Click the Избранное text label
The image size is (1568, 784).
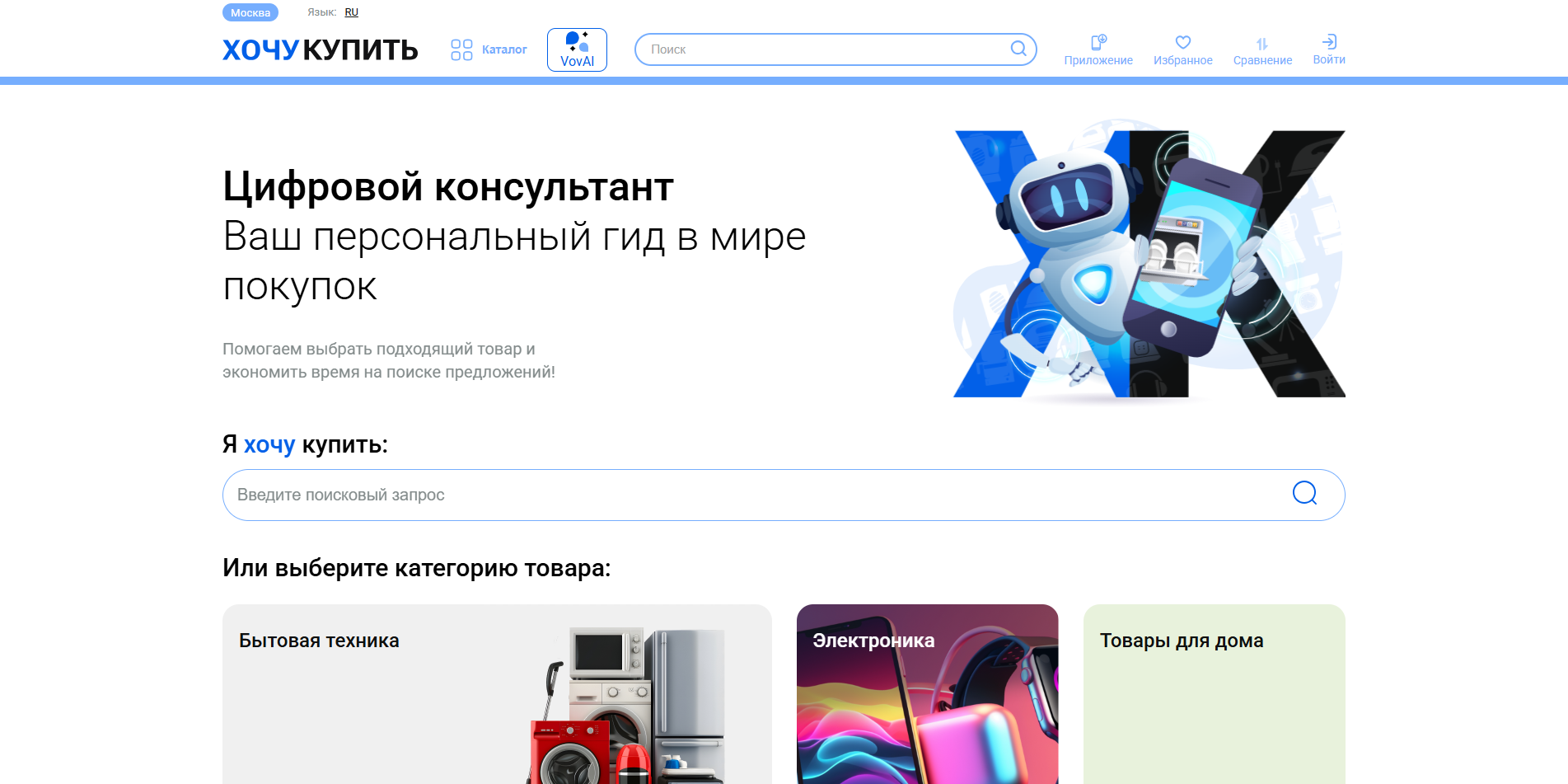coord(1183,60)
